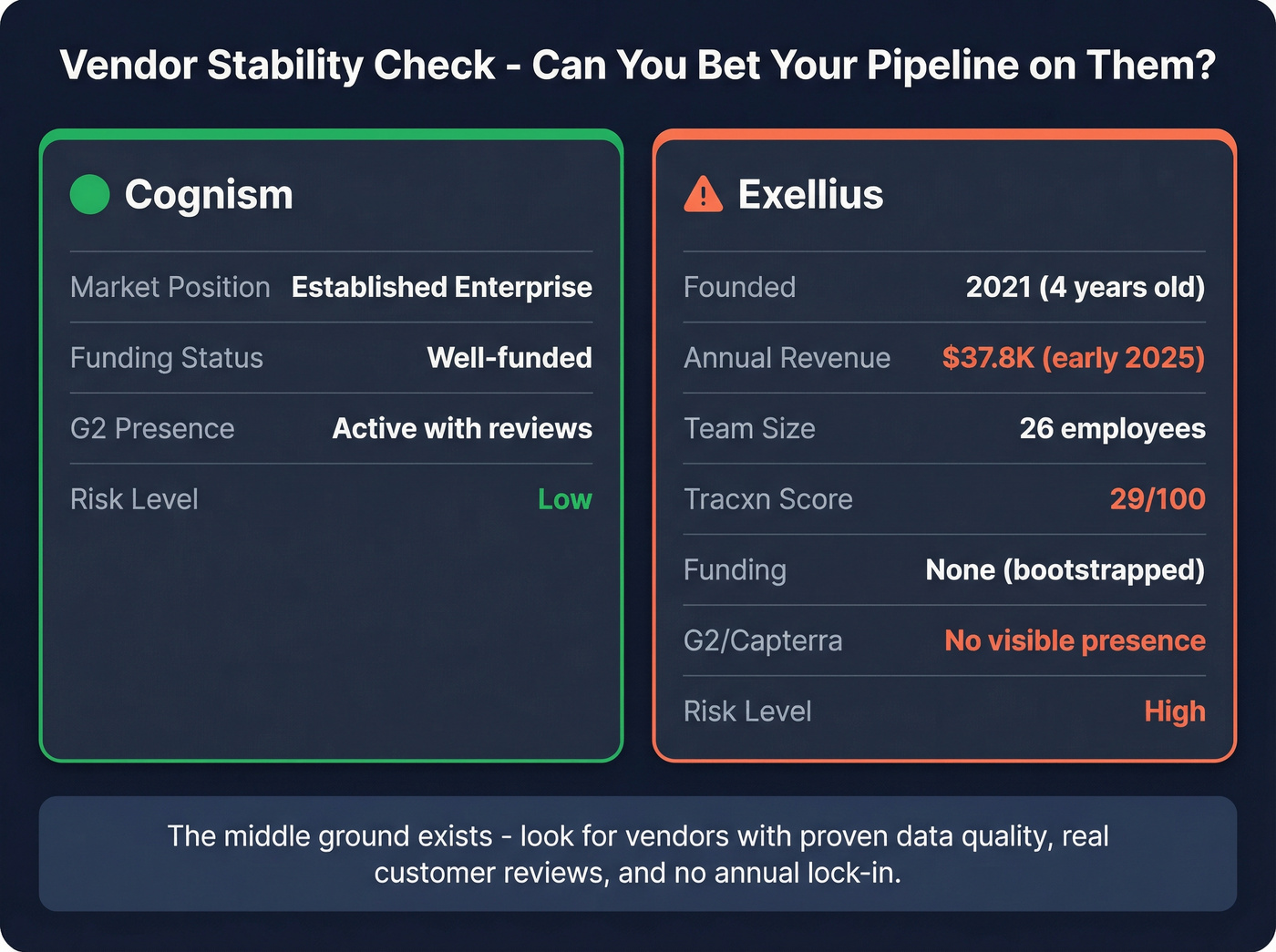Select the Established Enterprise value

point(442,287)
